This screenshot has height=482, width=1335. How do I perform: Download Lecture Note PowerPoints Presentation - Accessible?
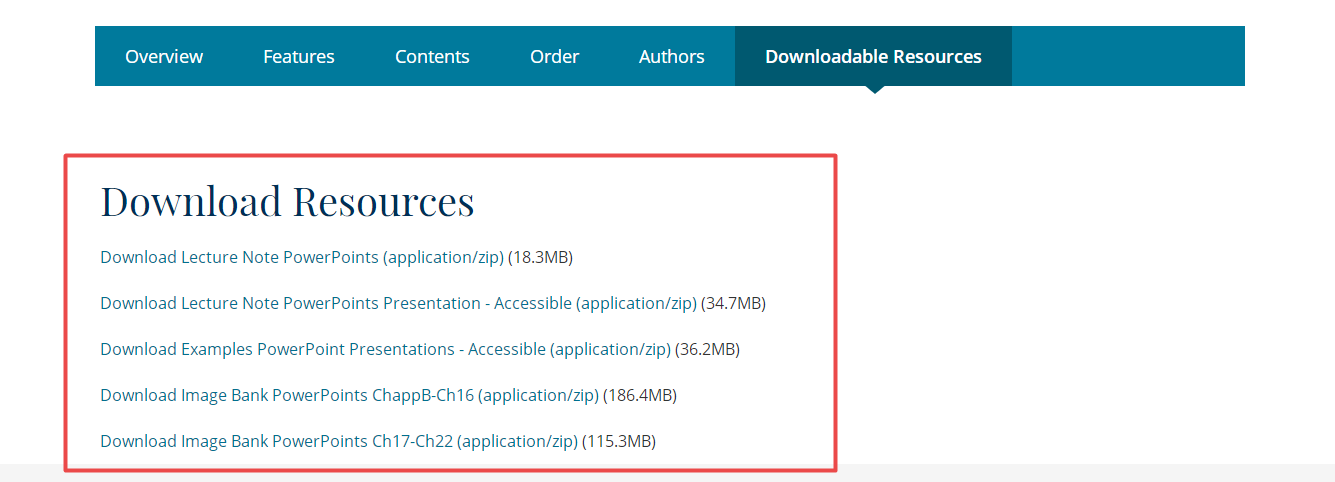[x=398, y=303]
